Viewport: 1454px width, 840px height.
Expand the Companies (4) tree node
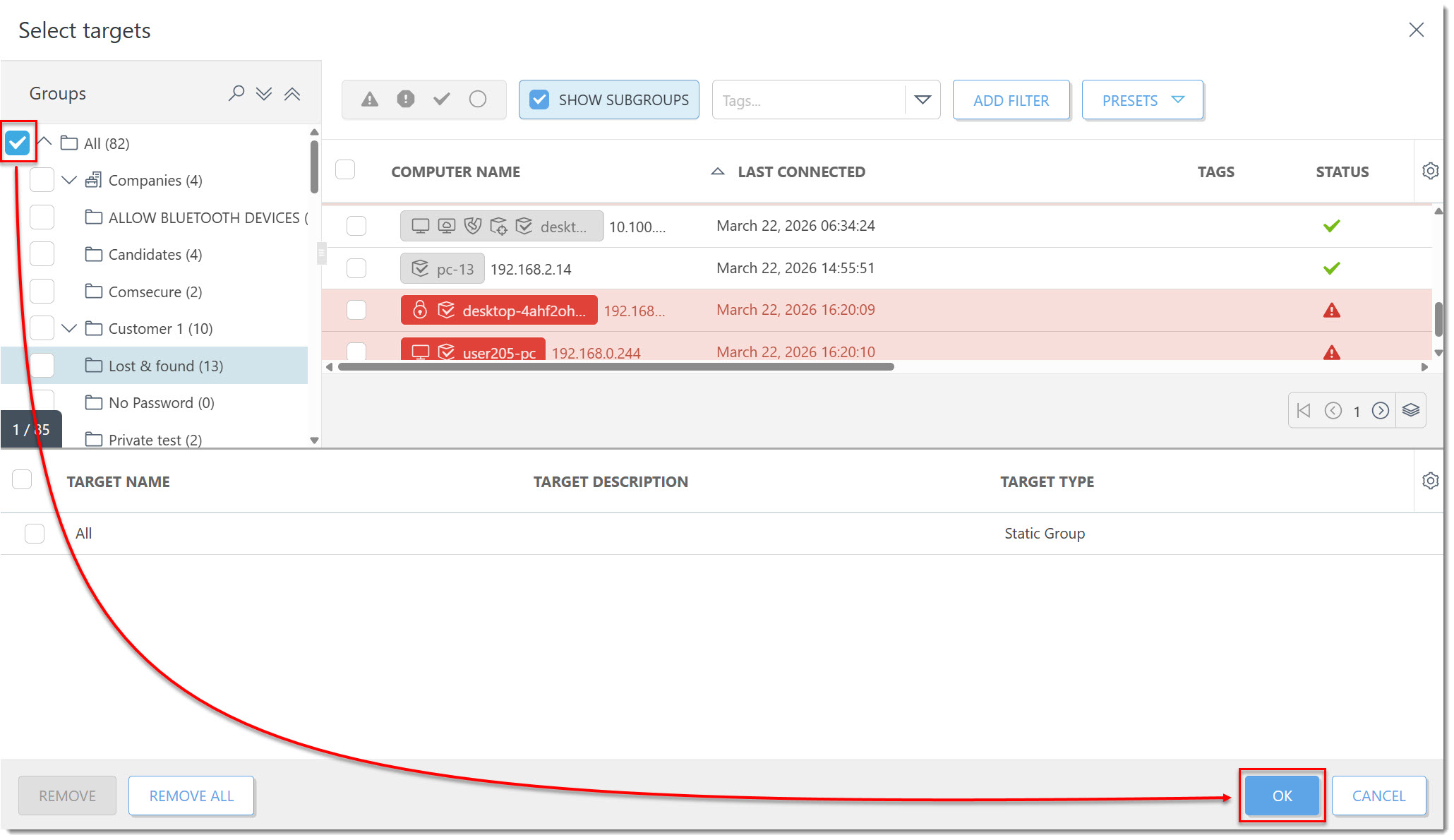pyautogui.click(x=69, y=180)
